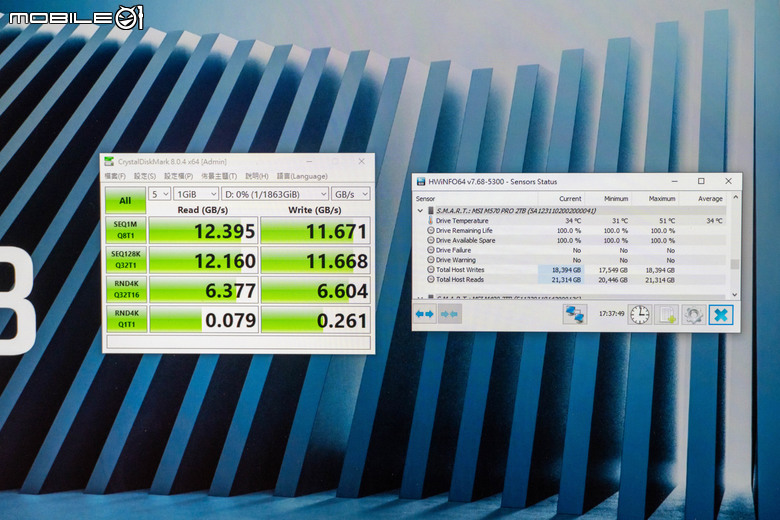Collapse the S.M.A.R.T. MSI M570 PRO 2TB group

click(420, 210)
